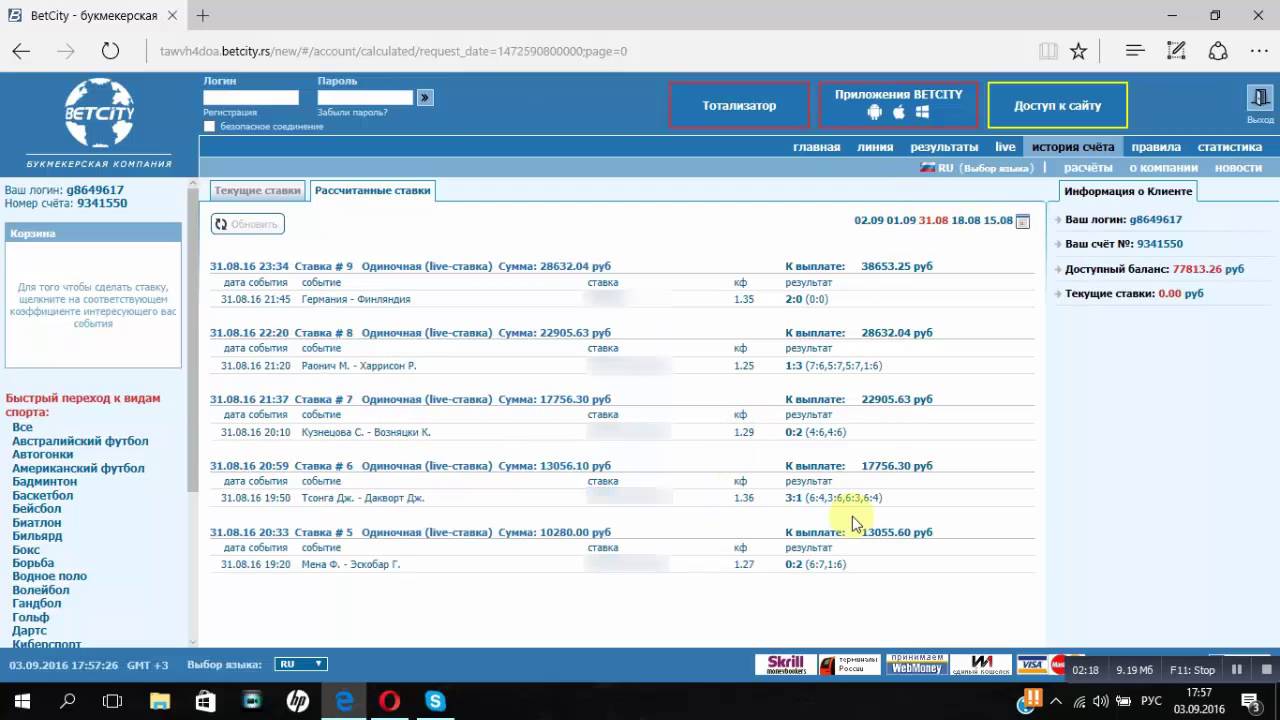Click the Выход exit door icon
Screen dimensions: 1280x720
pyautogui.click(x=1260, y=98)
